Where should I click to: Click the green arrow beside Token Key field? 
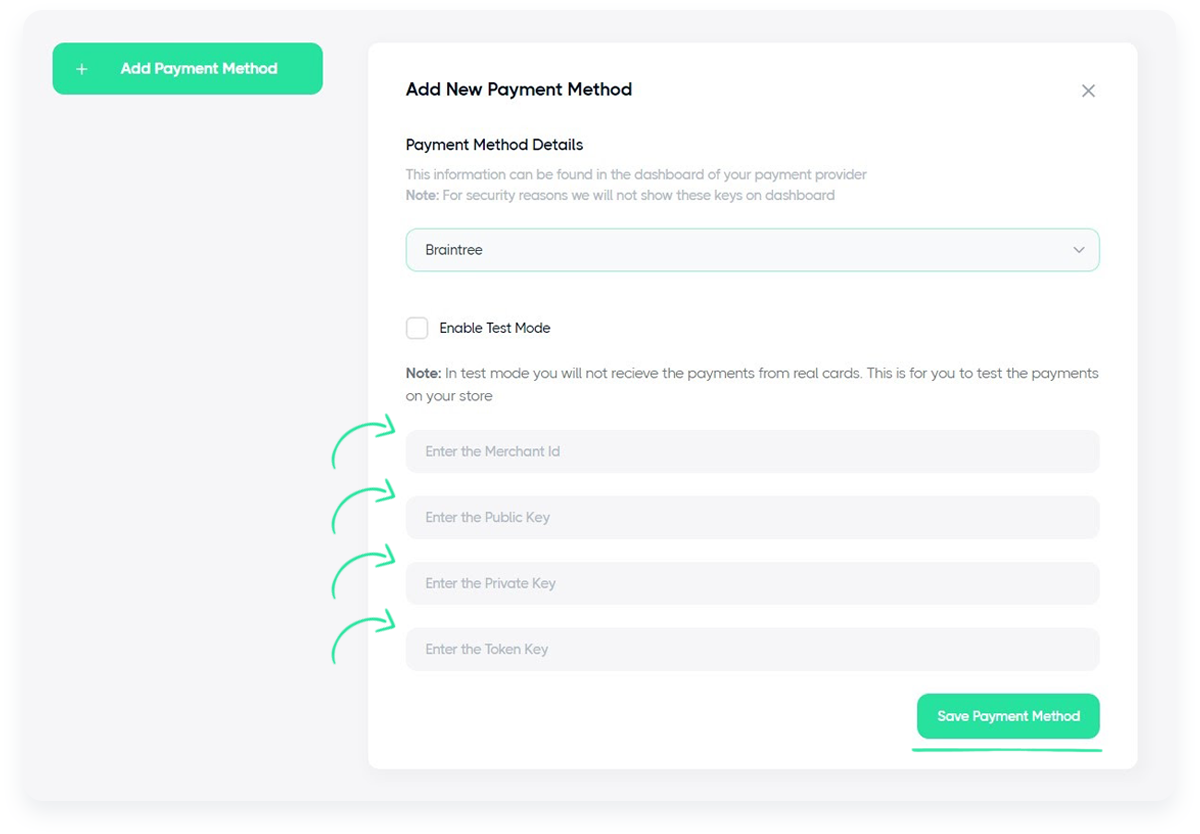(x=364, y=637)
